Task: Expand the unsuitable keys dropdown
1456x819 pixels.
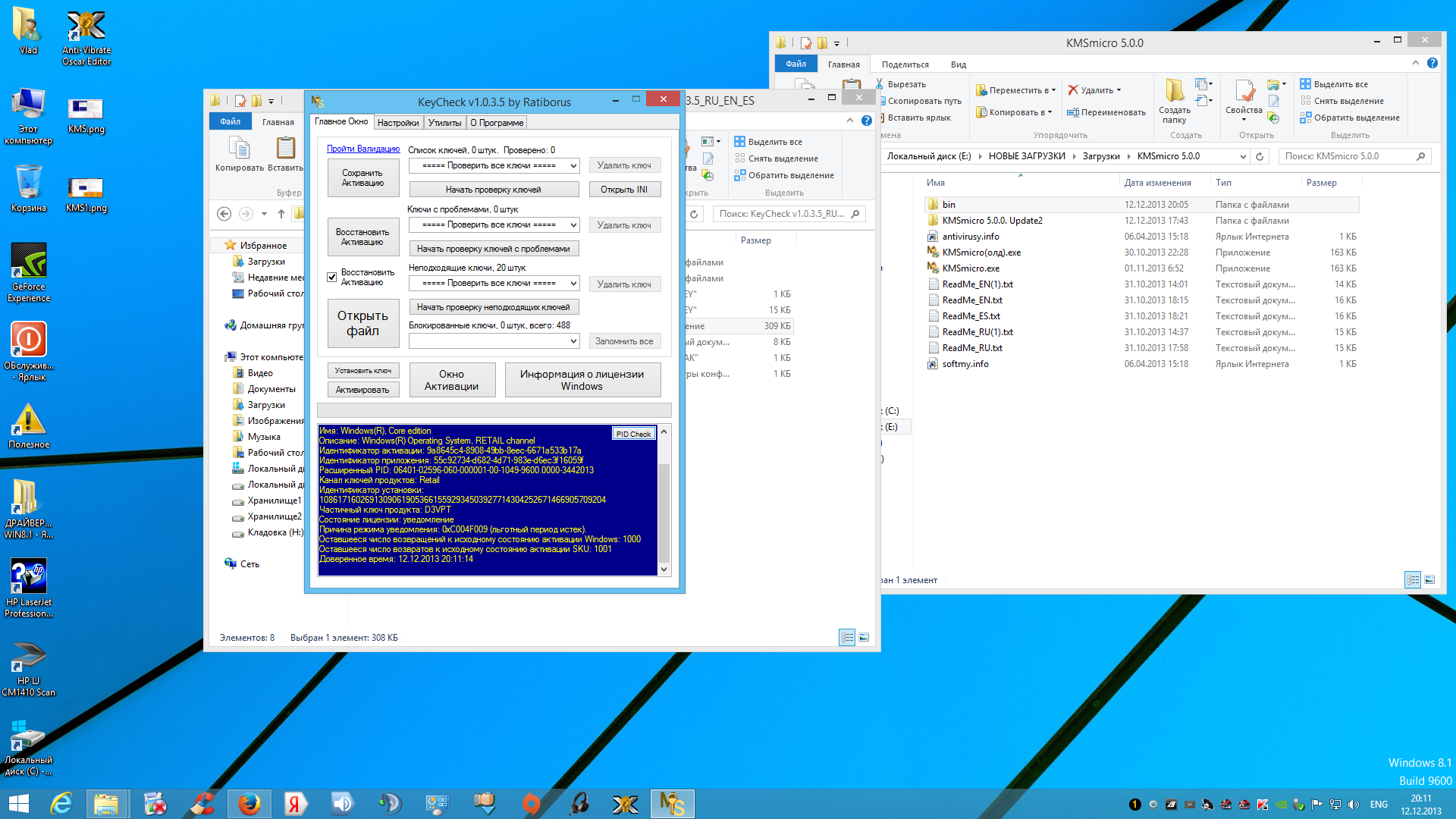Action: [x=573, y=284]
